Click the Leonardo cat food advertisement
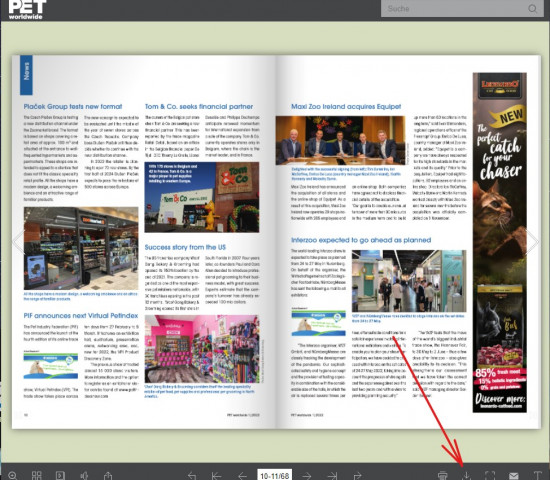 point(499,242)
